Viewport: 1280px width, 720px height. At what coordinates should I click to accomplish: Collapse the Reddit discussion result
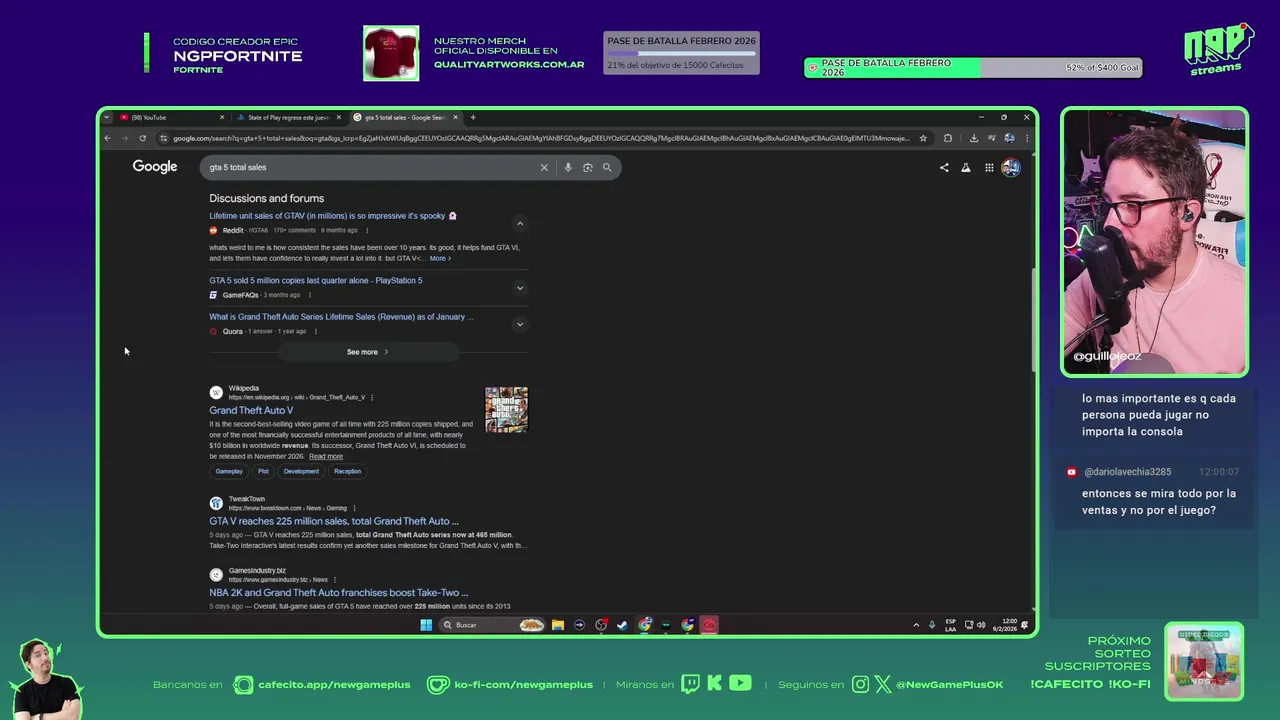coord(519,224)
